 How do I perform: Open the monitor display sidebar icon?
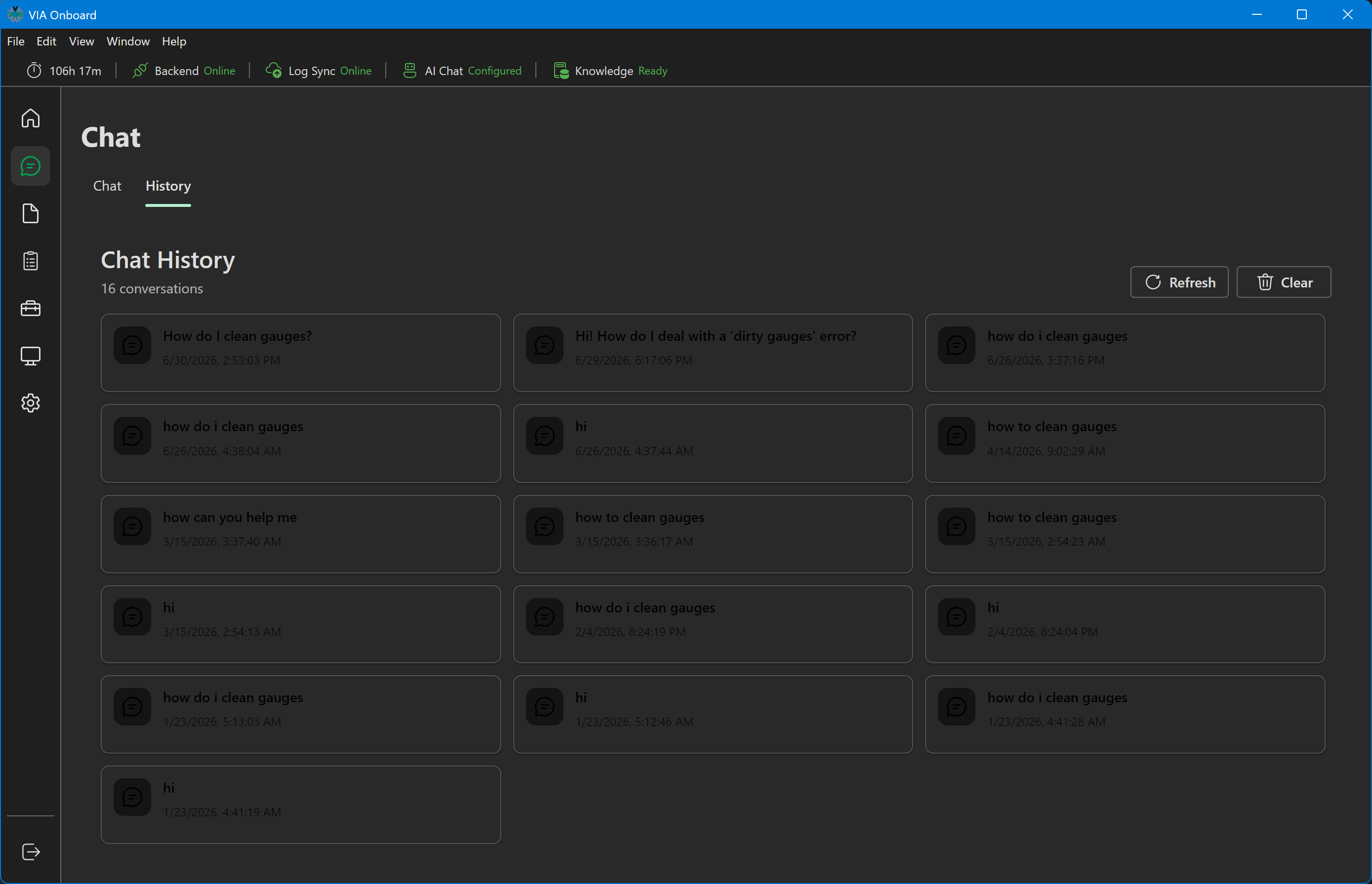(x=31, y=356)
